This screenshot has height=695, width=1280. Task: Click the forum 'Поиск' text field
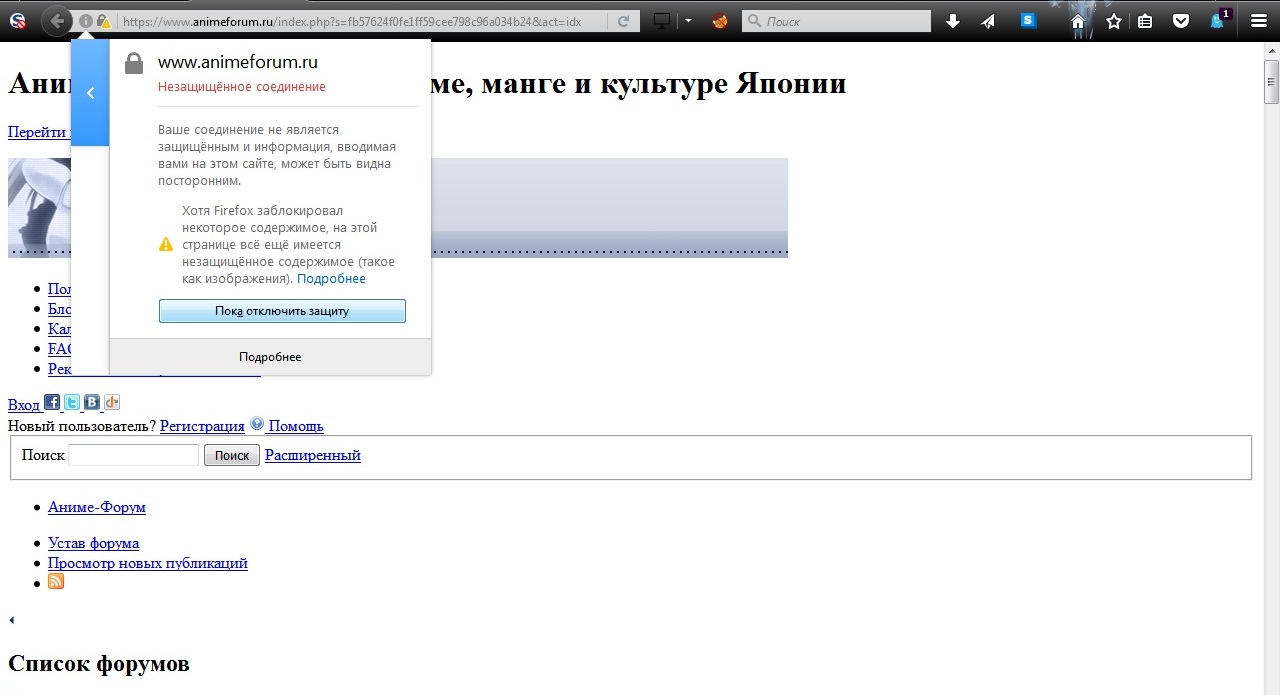point(133,455)
